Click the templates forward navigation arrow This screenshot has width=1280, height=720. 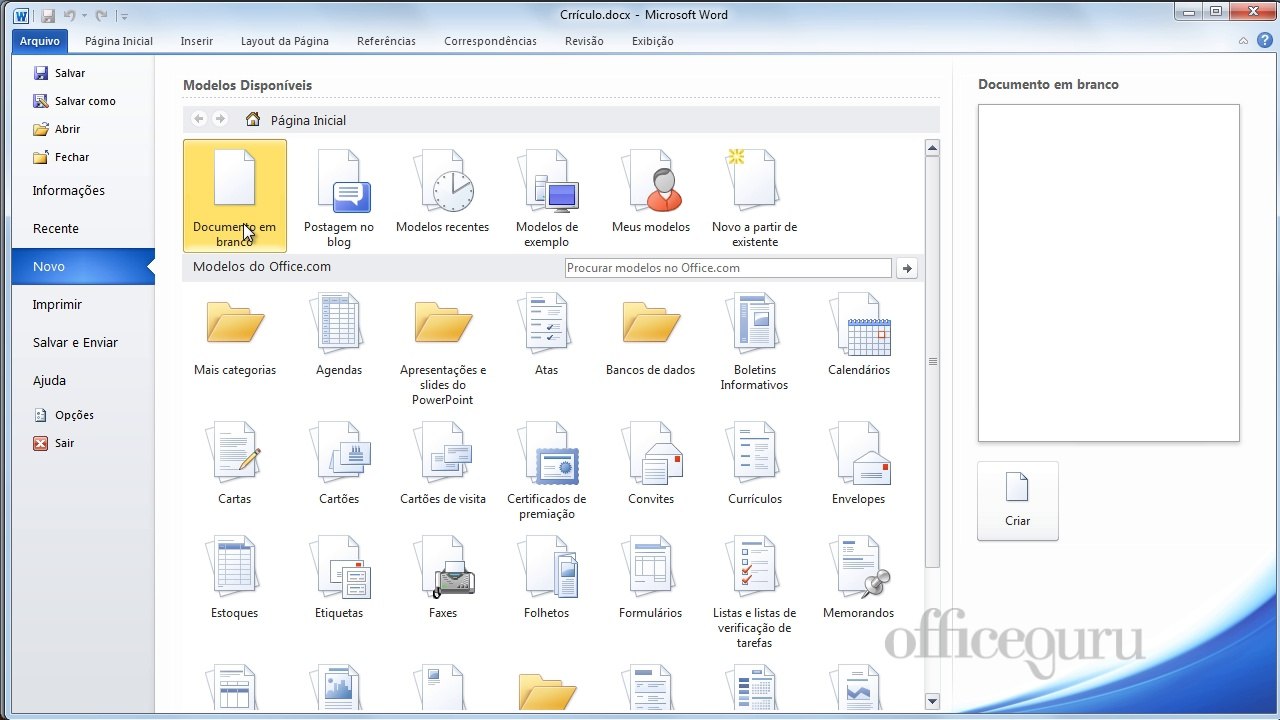tap(220, 119)
